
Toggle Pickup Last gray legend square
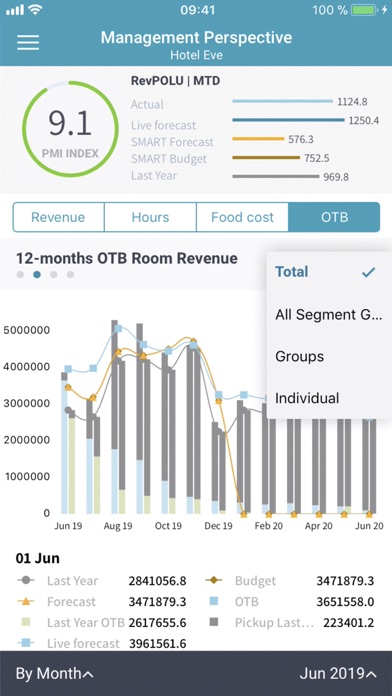coord(214,623)
